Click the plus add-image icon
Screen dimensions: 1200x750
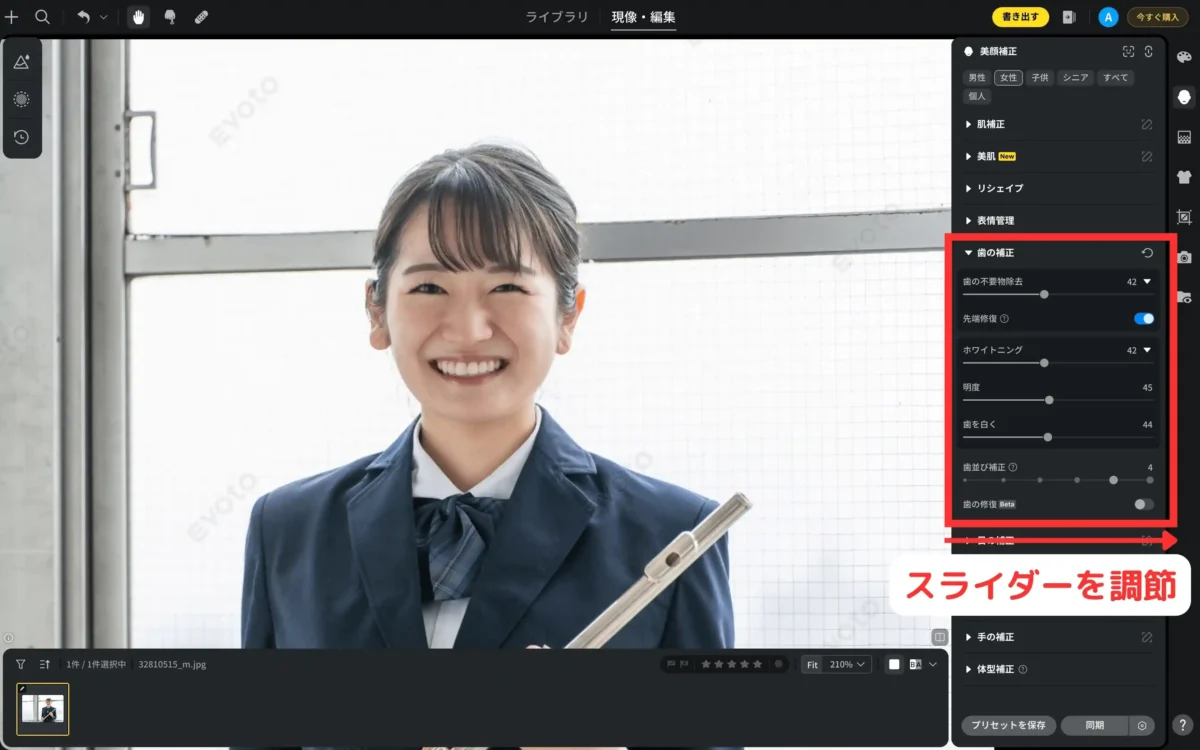12,17
